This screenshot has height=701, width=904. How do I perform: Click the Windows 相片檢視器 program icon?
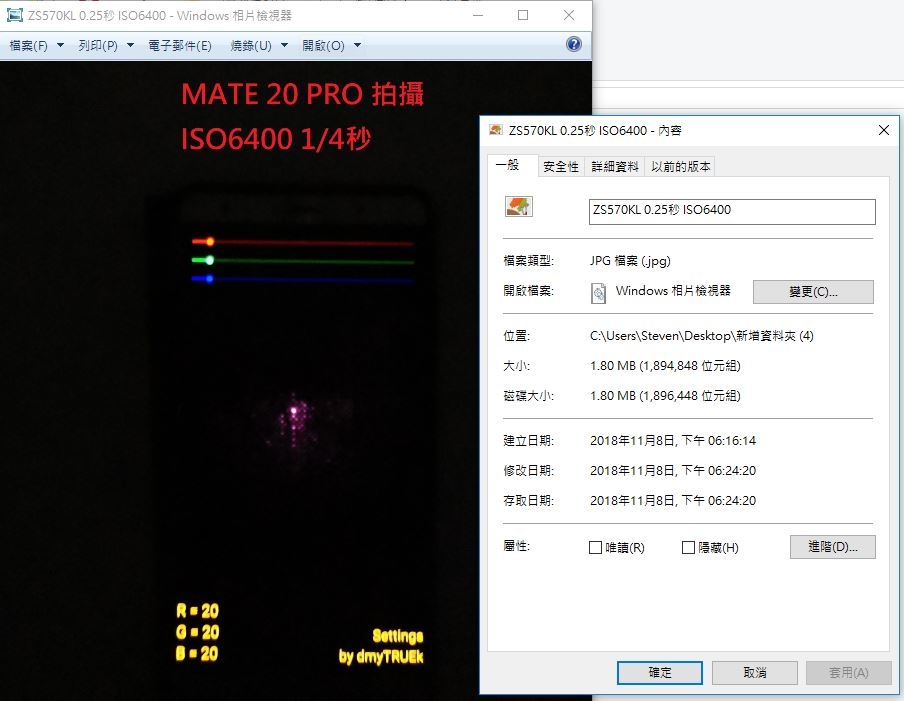click(x=599, y=293)
